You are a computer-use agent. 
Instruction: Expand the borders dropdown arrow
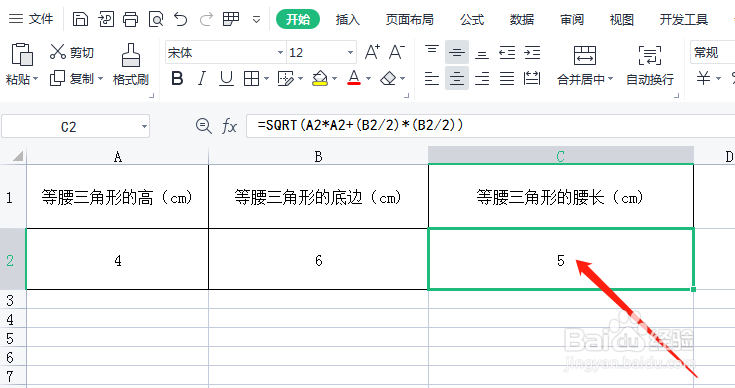click(266, 79)
